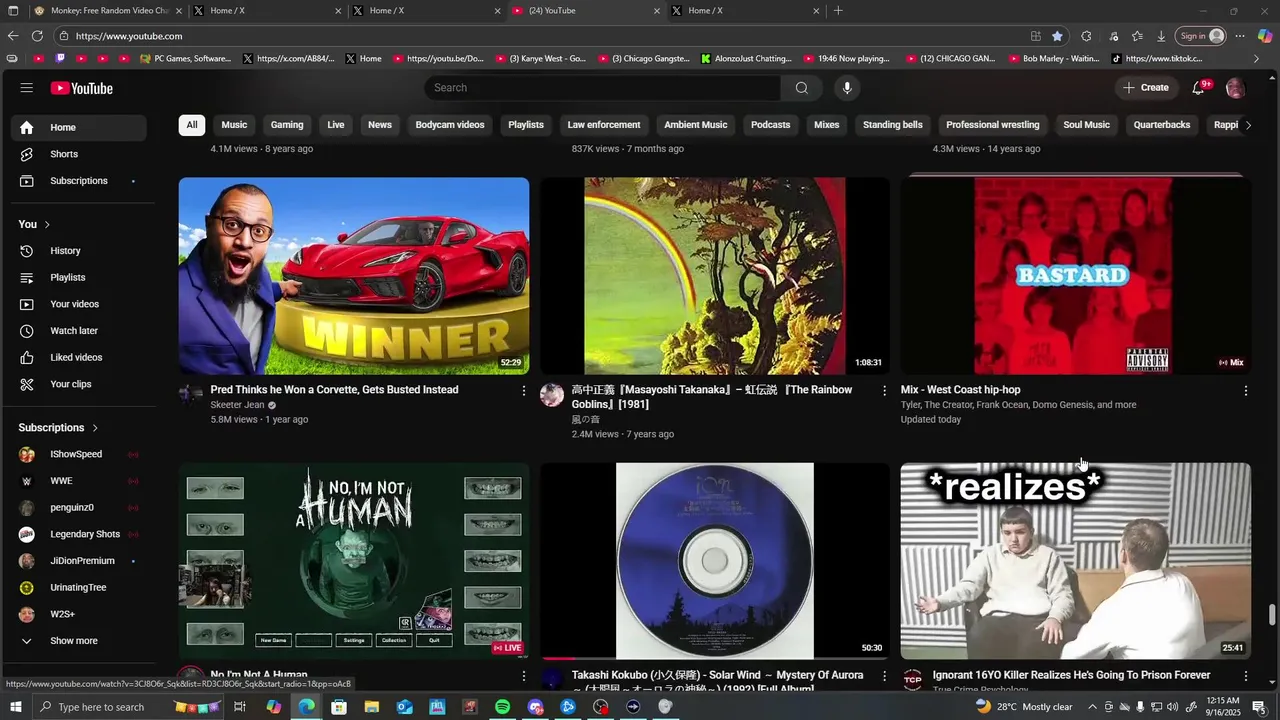1280x720 pixels.
Task: Open Edge Settings and more menu
Action: tap(1240, 36)
